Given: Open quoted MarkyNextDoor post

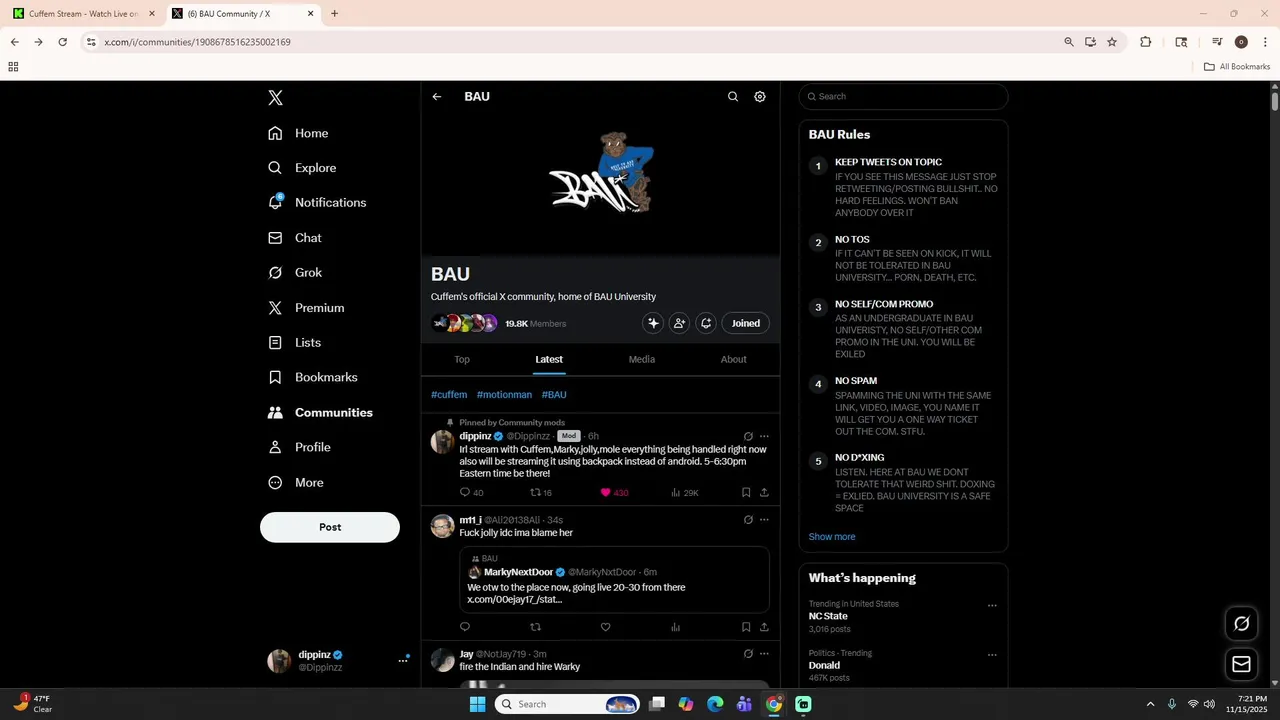Looking at the screenshot, I should 614,579.
